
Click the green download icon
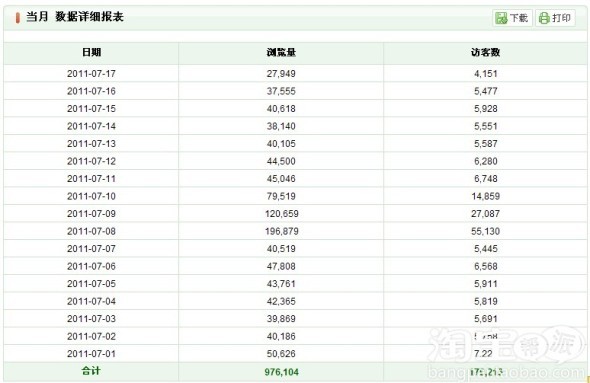(x=501, y=18)
